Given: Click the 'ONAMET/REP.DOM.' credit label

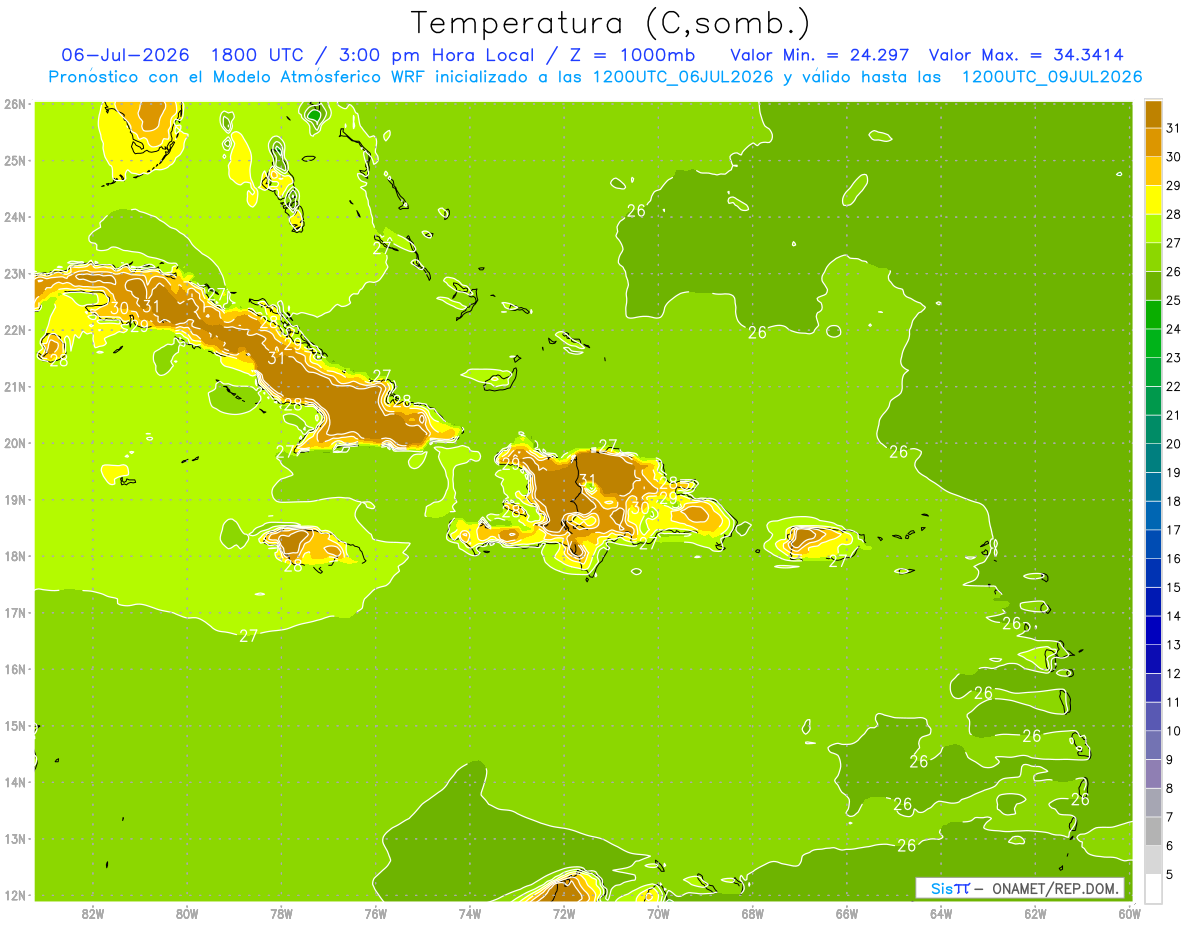Looking at the screenshot, I should click(x=1053, y=888).
